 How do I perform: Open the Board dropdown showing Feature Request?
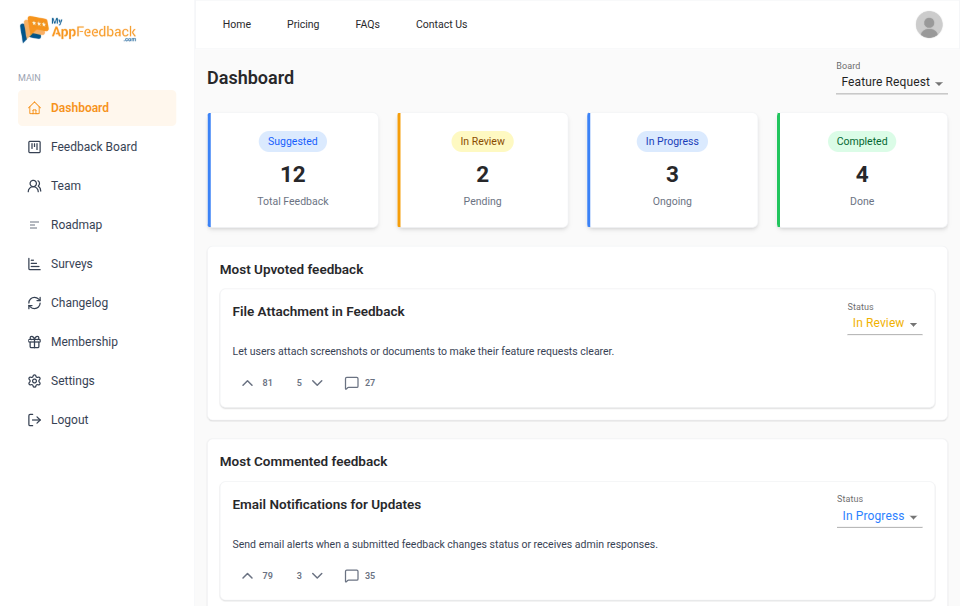(891, 82)
